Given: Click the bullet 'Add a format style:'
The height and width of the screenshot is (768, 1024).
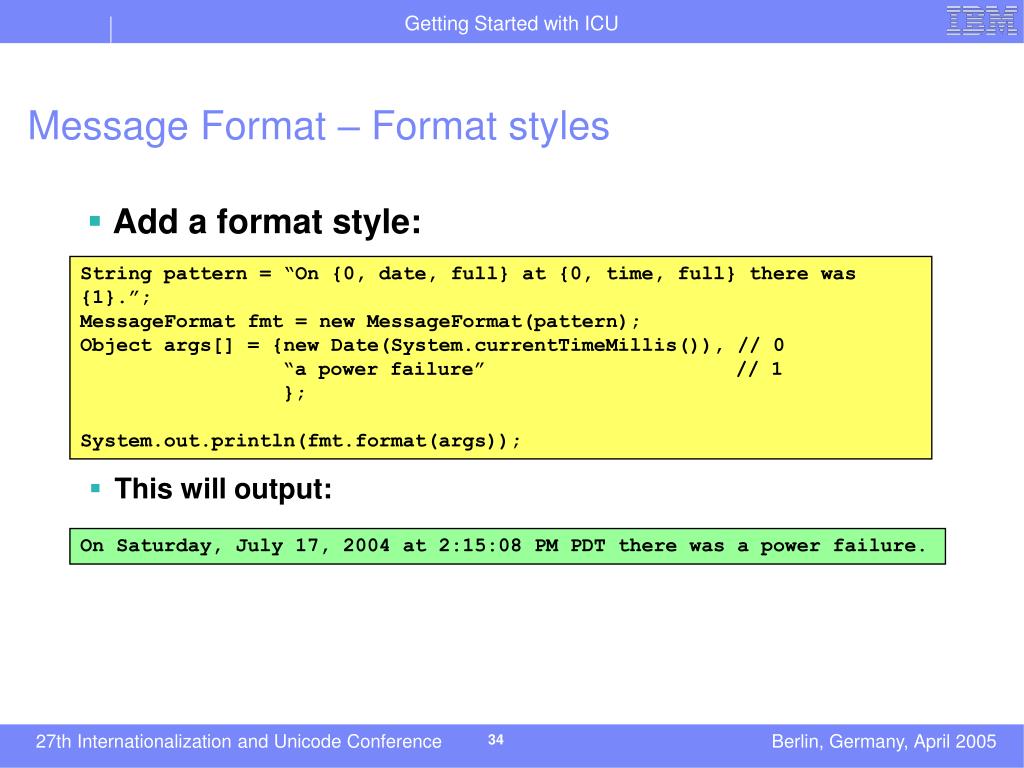Looking at the screenshot, I should pyautogui.click(x=267, y=221).
